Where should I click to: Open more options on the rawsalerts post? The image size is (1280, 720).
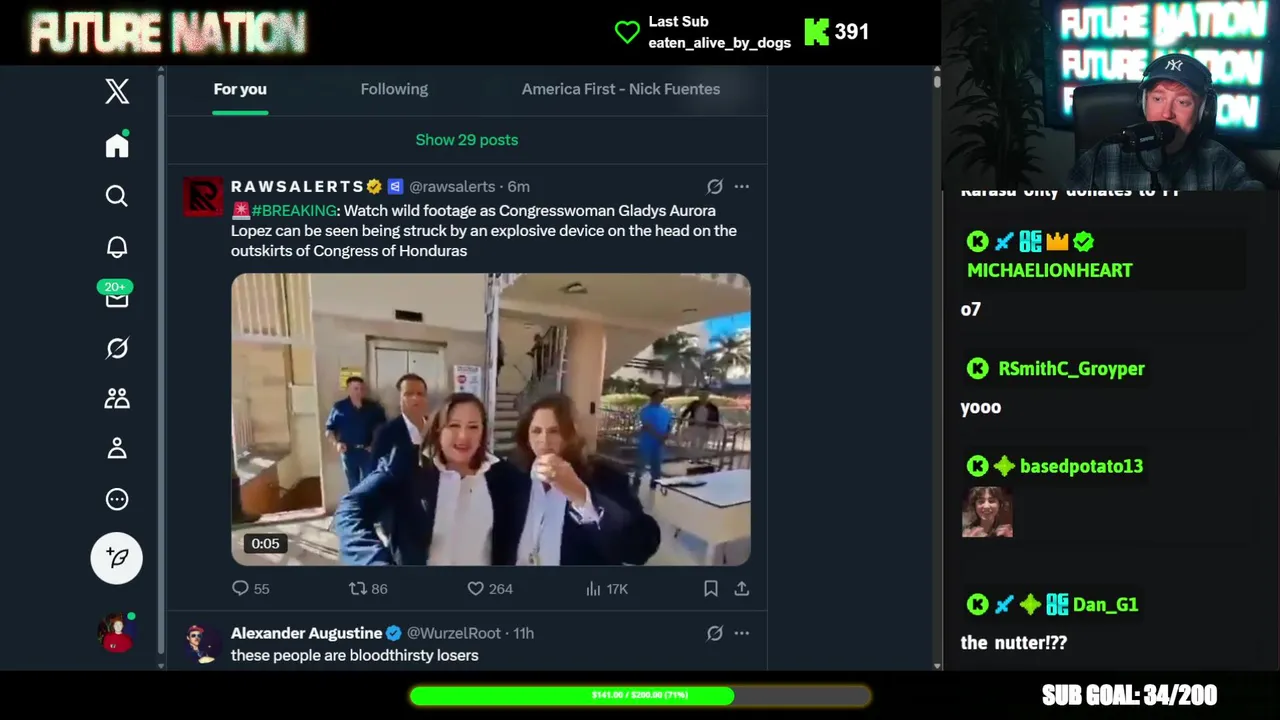point(741,186)
